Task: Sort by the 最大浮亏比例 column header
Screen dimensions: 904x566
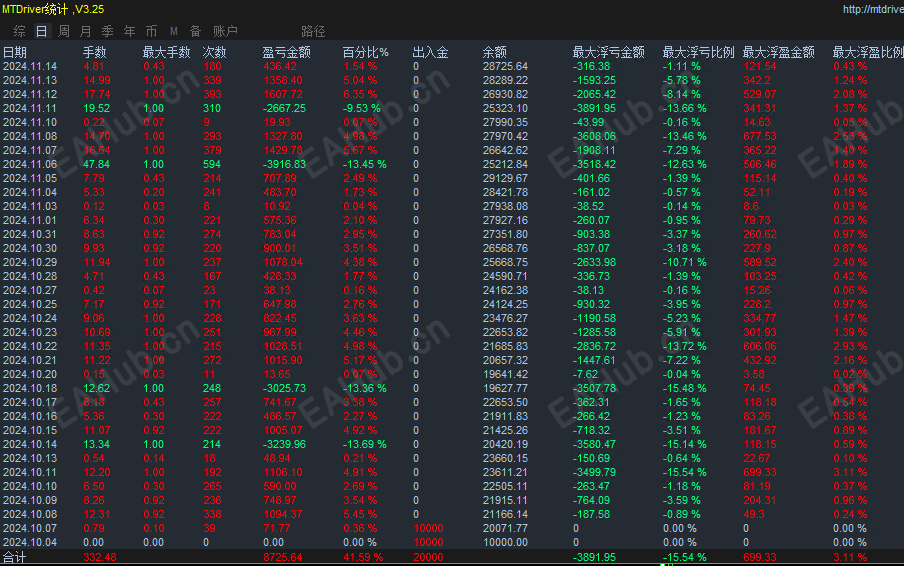Action: 699,52
